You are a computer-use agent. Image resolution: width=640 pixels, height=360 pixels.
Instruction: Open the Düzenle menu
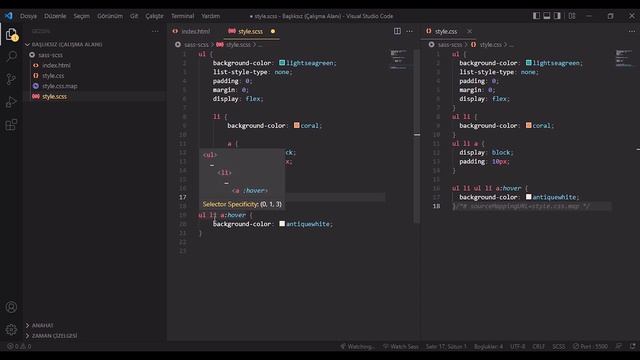55,16
